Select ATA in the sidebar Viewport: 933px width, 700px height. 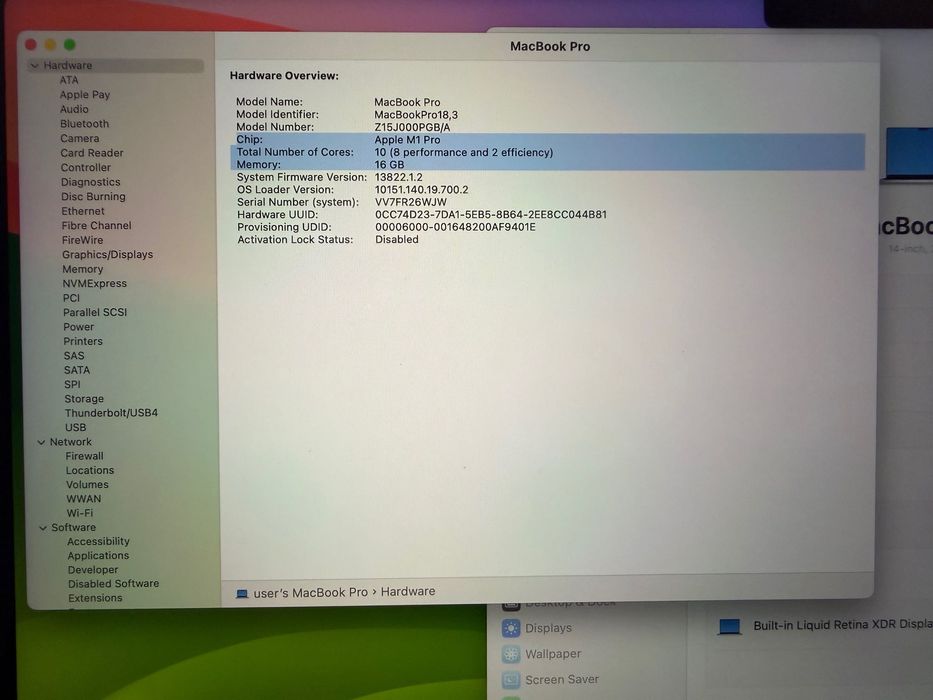pos(69,80)
